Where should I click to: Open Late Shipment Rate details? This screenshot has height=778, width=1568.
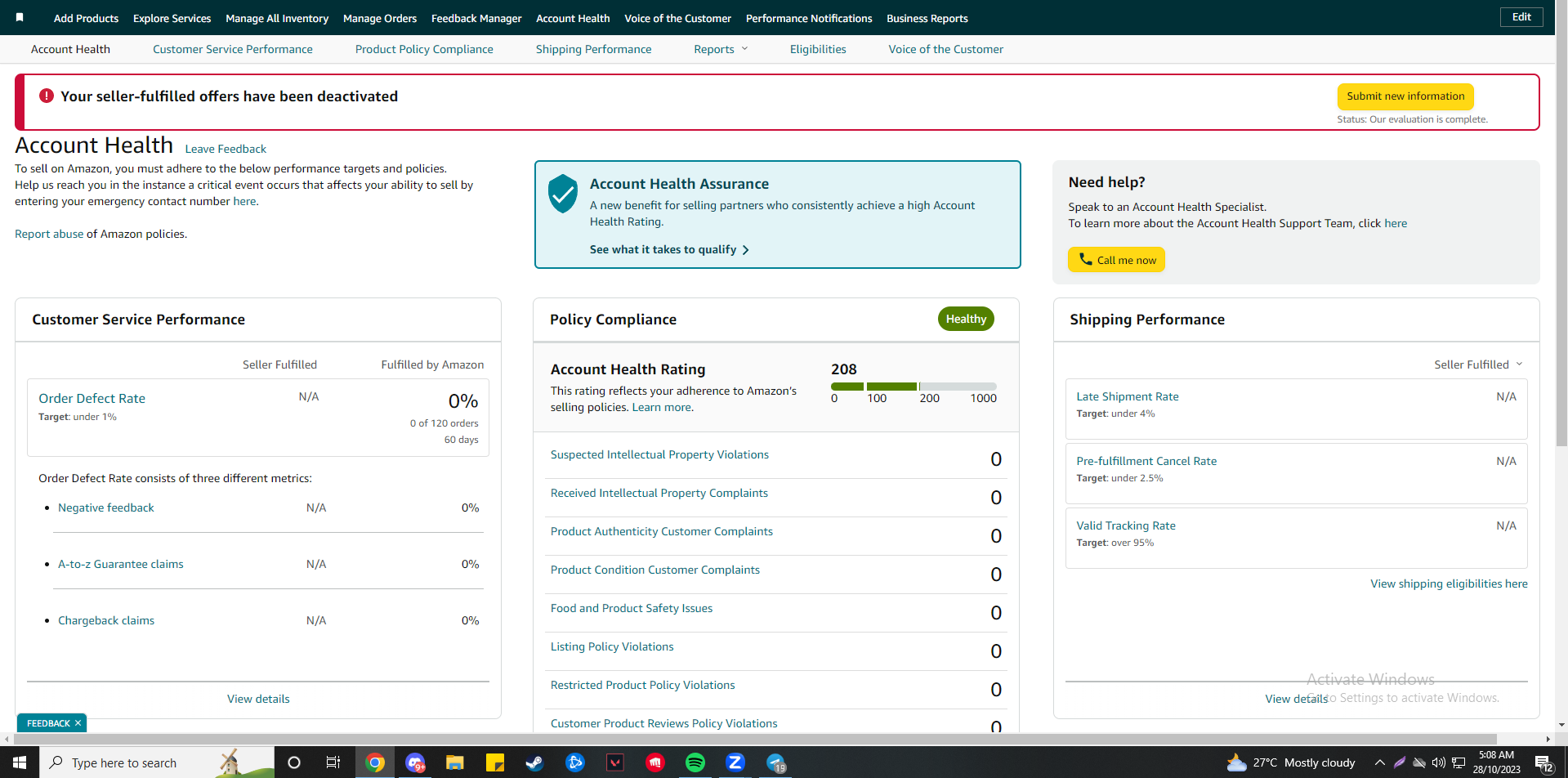tap(1128, 396)
